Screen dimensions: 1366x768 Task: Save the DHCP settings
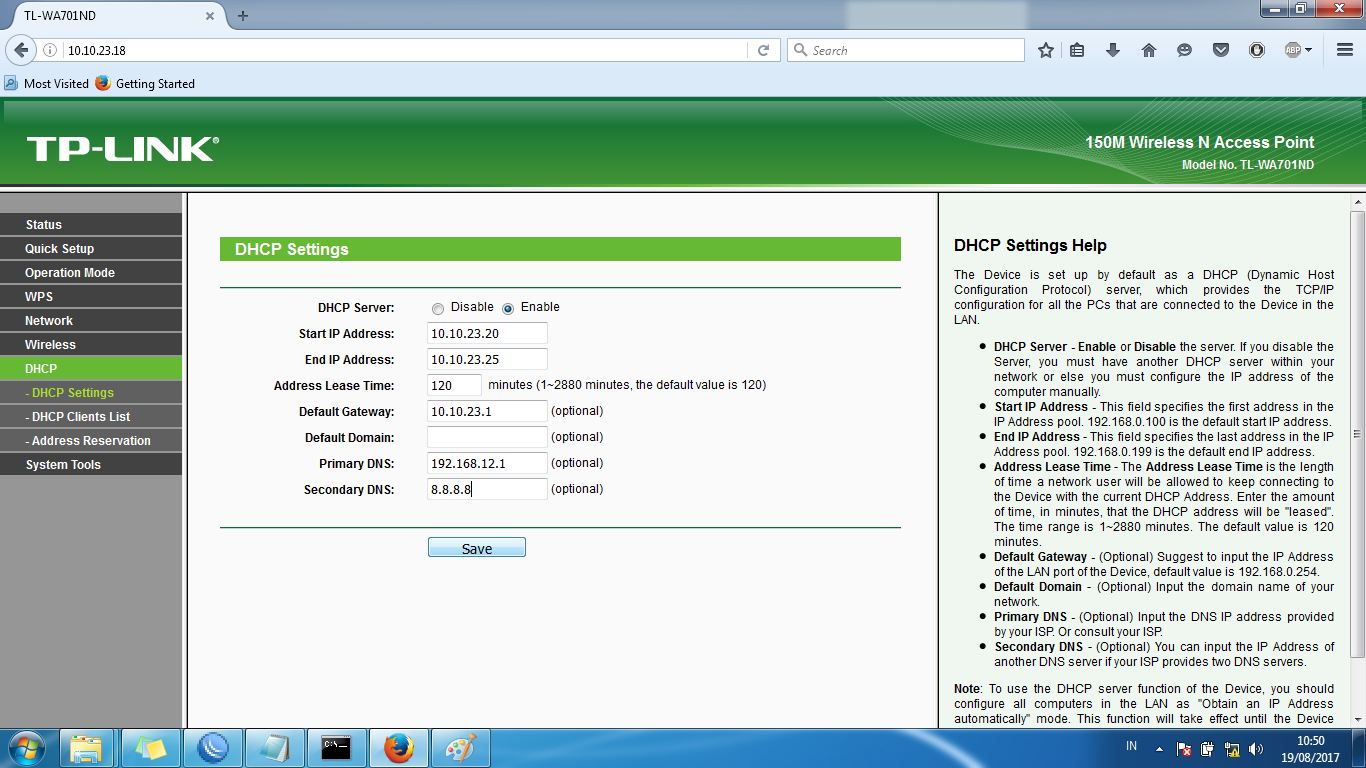477,547
